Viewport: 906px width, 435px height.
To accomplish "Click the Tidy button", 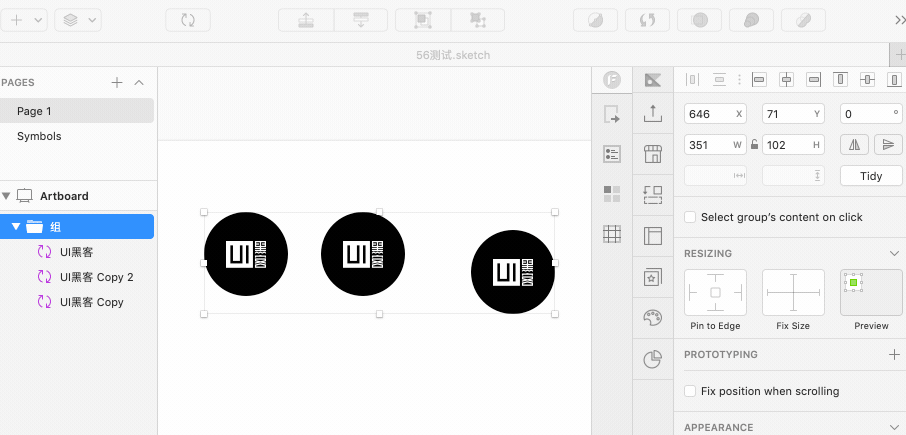I will [871, 176].
